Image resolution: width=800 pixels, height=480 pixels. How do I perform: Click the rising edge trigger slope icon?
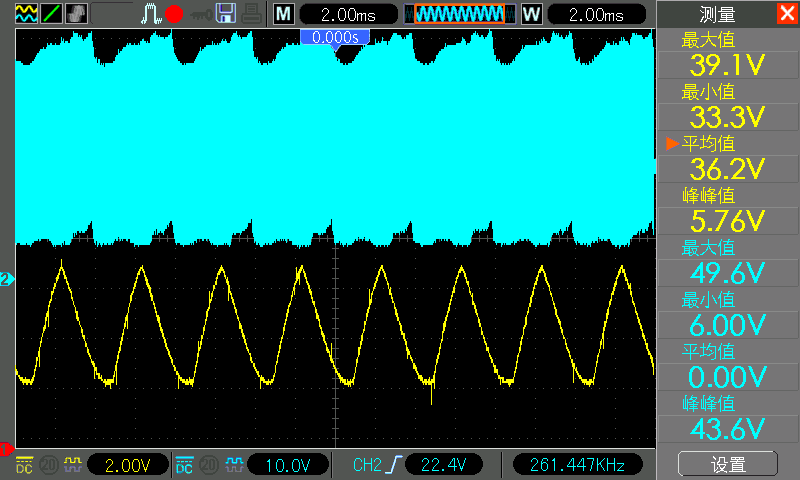pos(394,465)
